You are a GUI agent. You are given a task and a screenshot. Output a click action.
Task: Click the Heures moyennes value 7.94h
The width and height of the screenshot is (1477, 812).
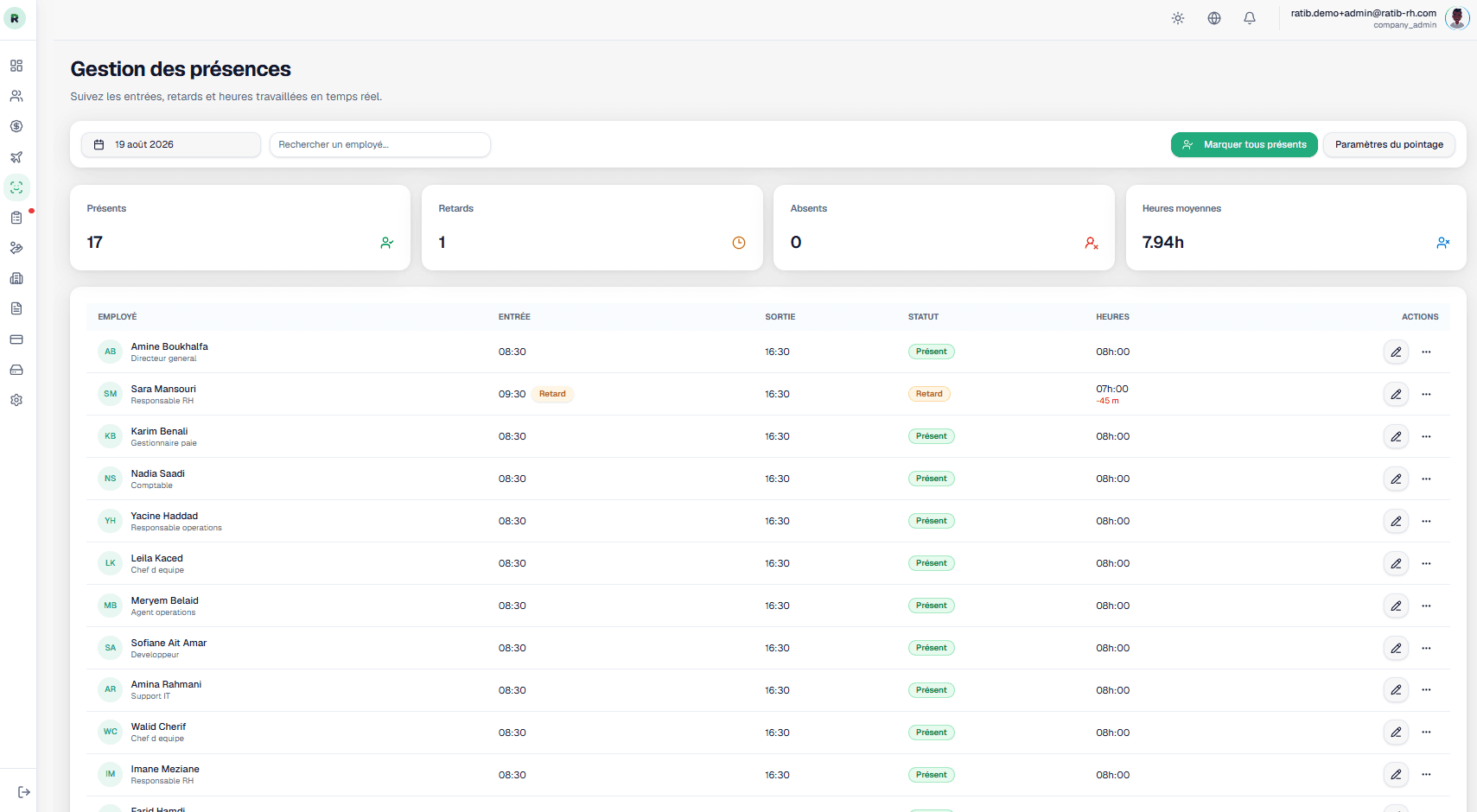coord(1163,243)
